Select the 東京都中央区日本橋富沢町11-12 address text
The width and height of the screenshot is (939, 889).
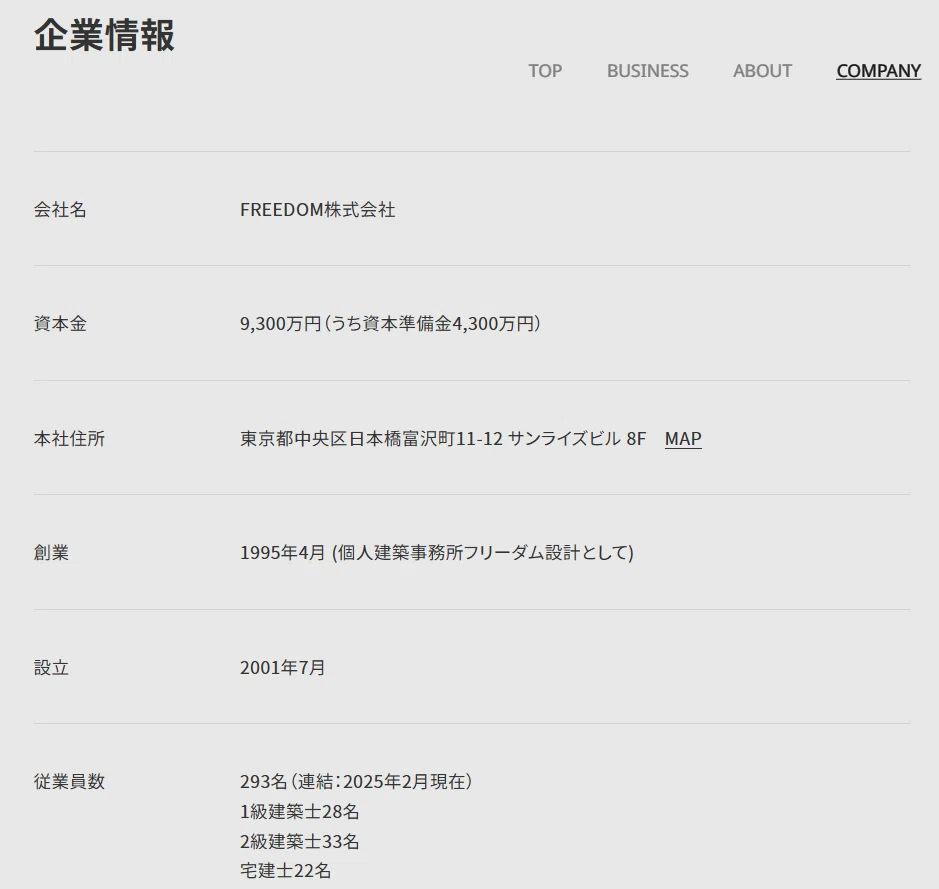(x=371, y=439)
